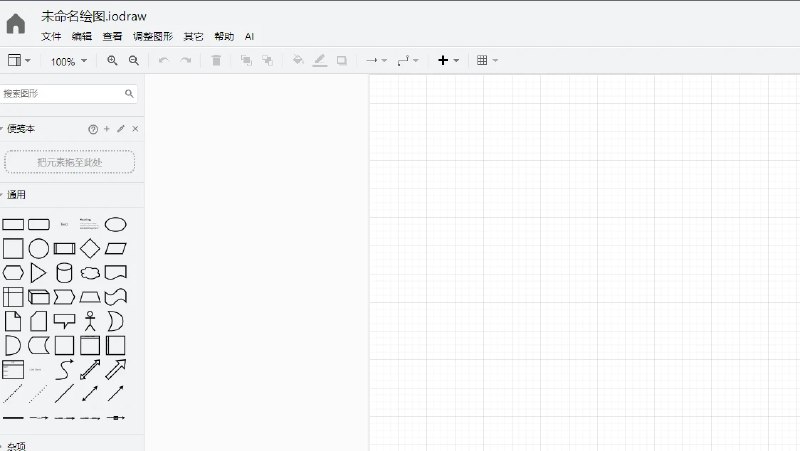This screenshot has width=800, height=451.
Task: Select the diamond shape
Action: [90, 249]
